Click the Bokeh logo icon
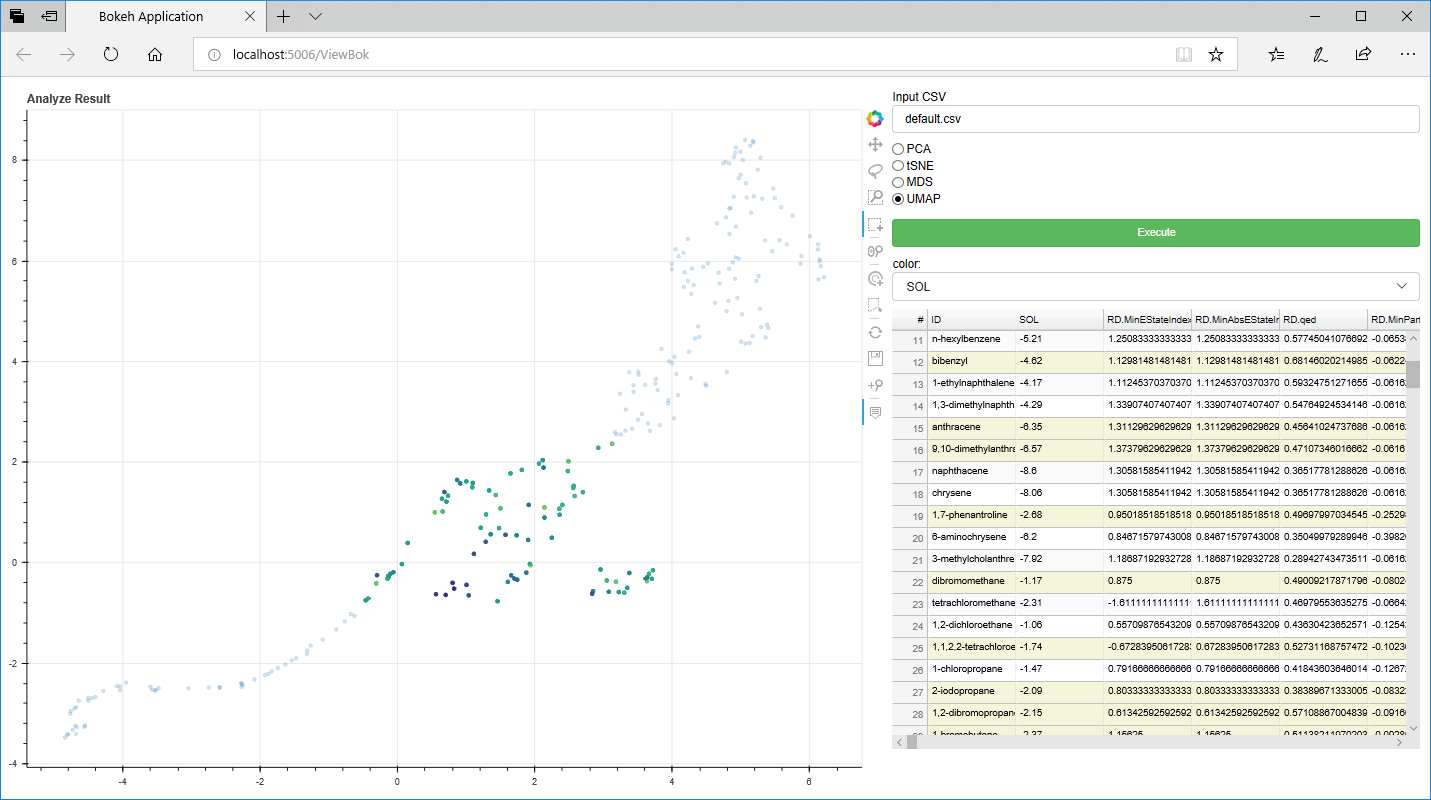 pyautogui.click(x=875, y=119)
